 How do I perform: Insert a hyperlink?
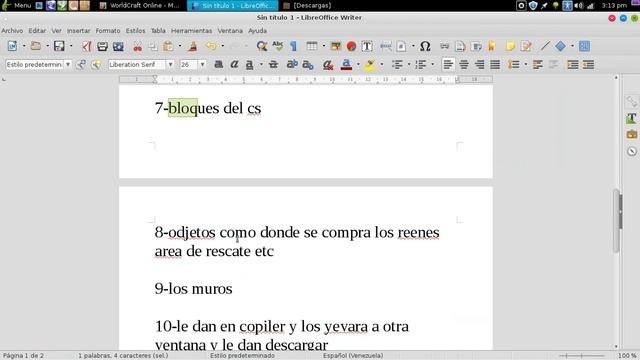(444, 46)
